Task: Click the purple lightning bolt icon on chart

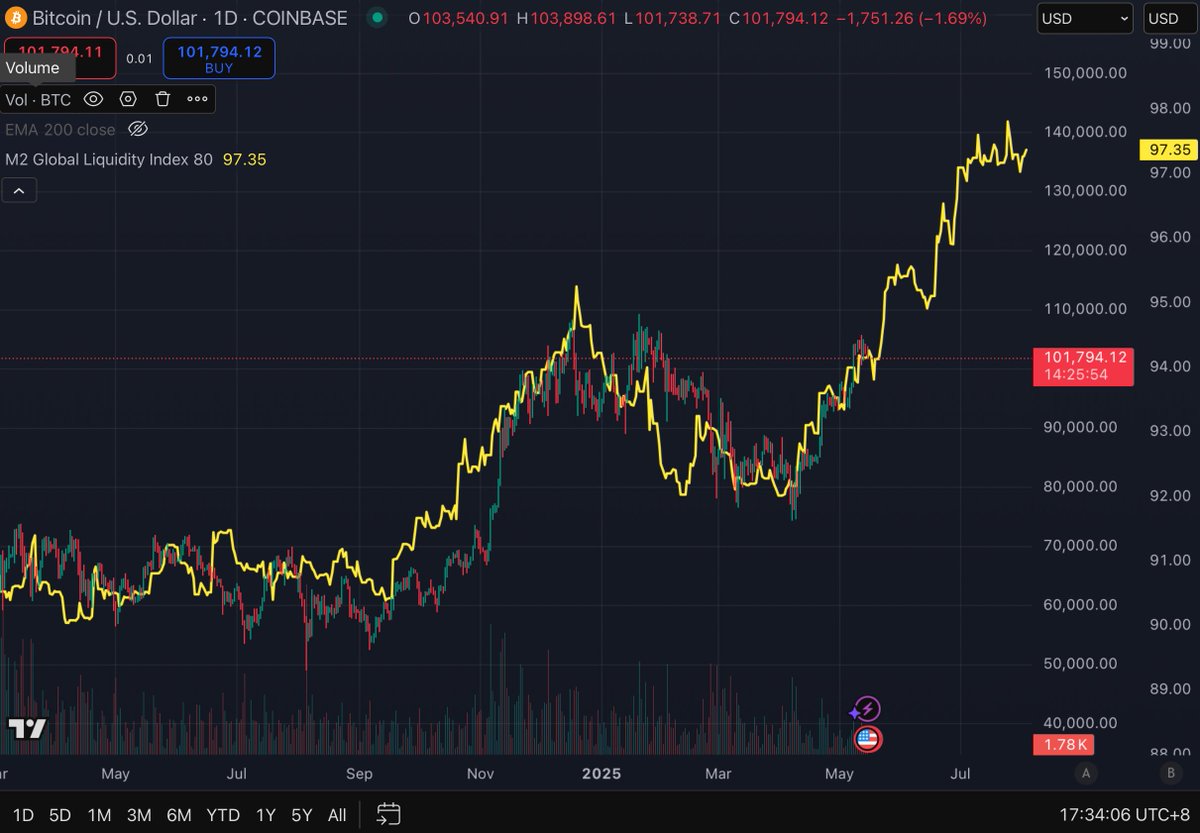Action: pos(866,710)
